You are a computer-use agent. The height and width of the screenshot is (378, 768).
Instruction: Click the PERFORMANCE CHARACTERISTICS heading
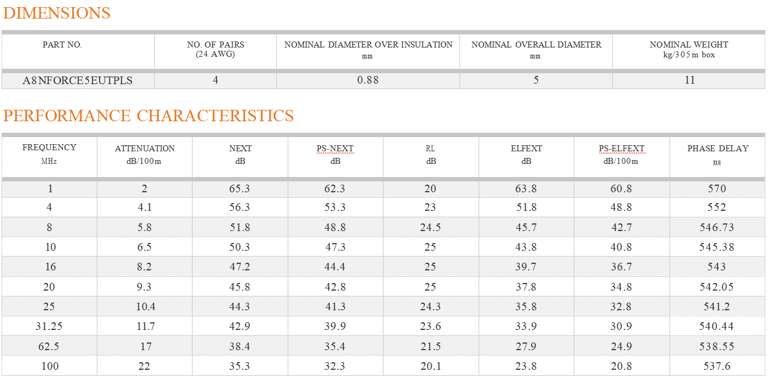(x=148, y=116)
